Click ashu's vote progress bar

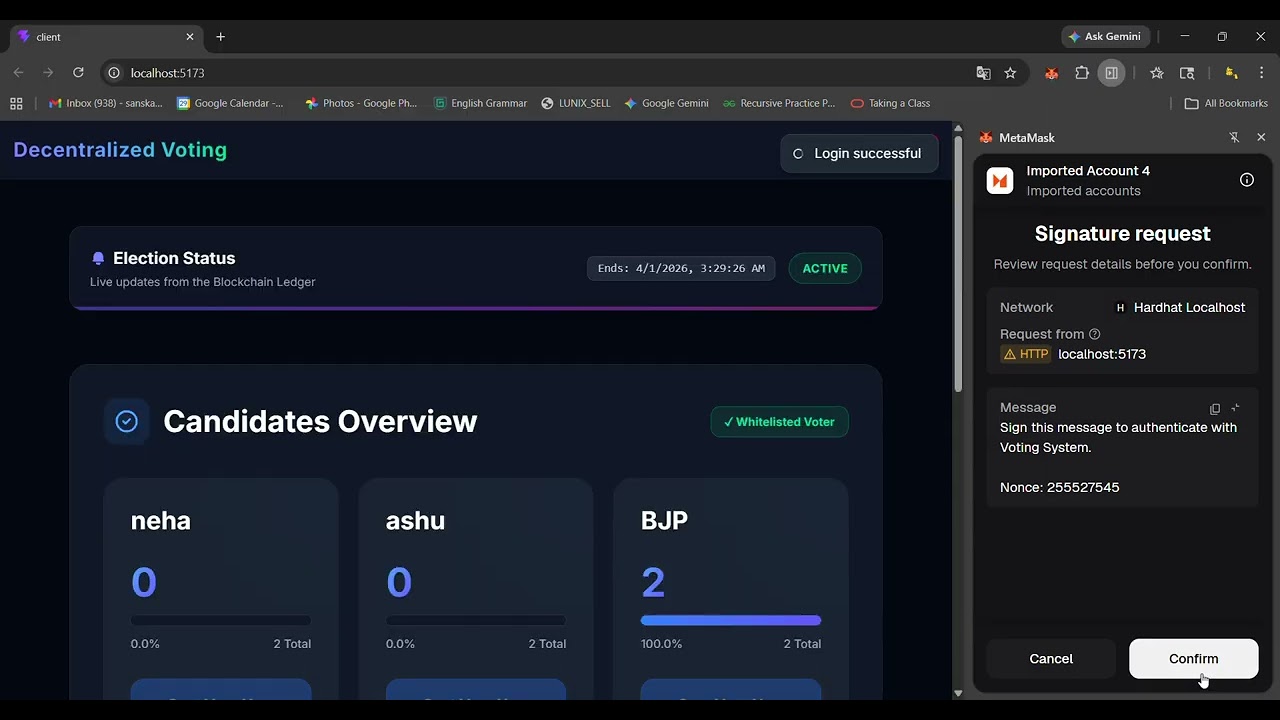coord(476,620)
